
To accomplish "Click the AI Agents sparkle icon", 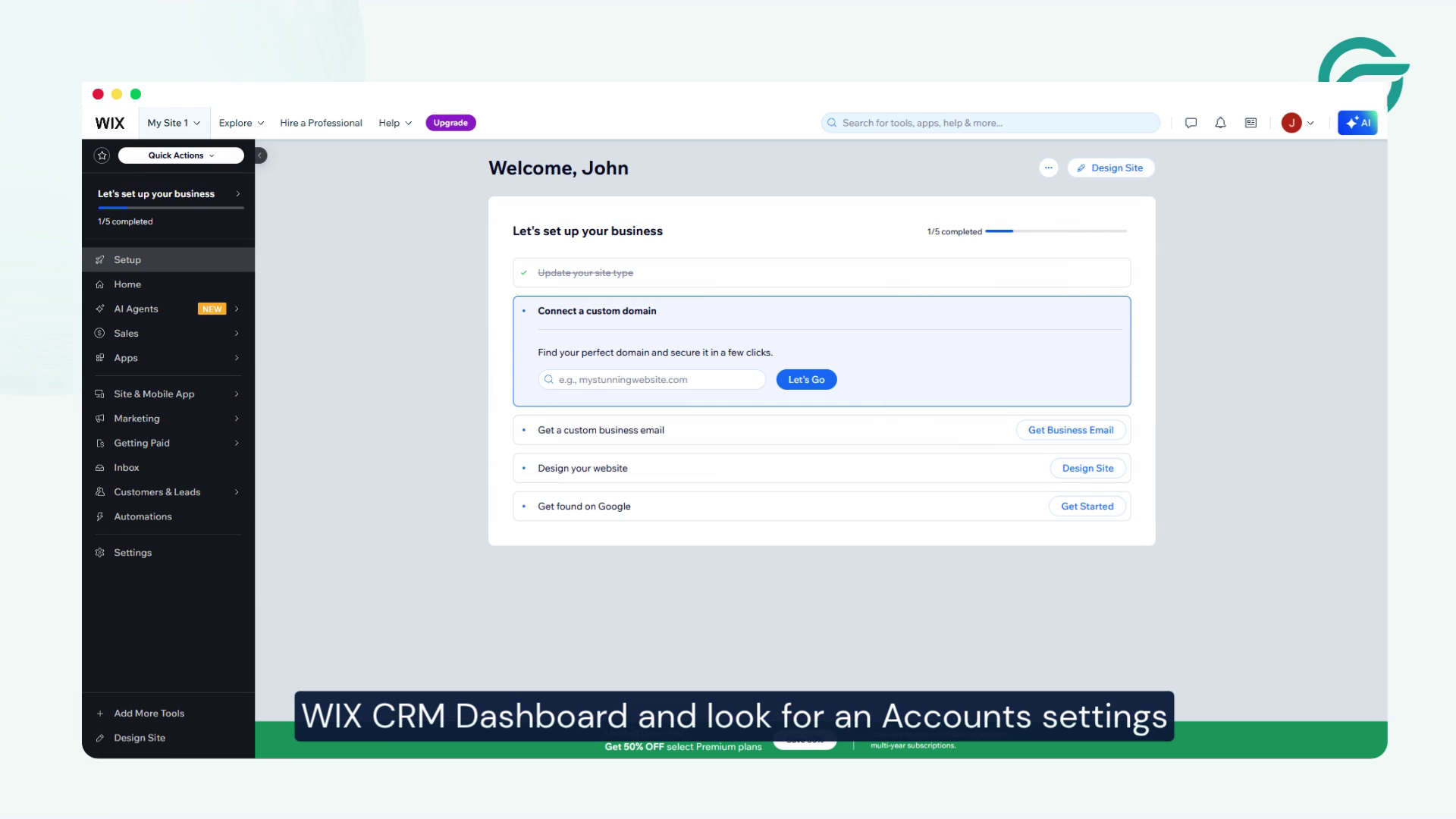I will [99, 309].
